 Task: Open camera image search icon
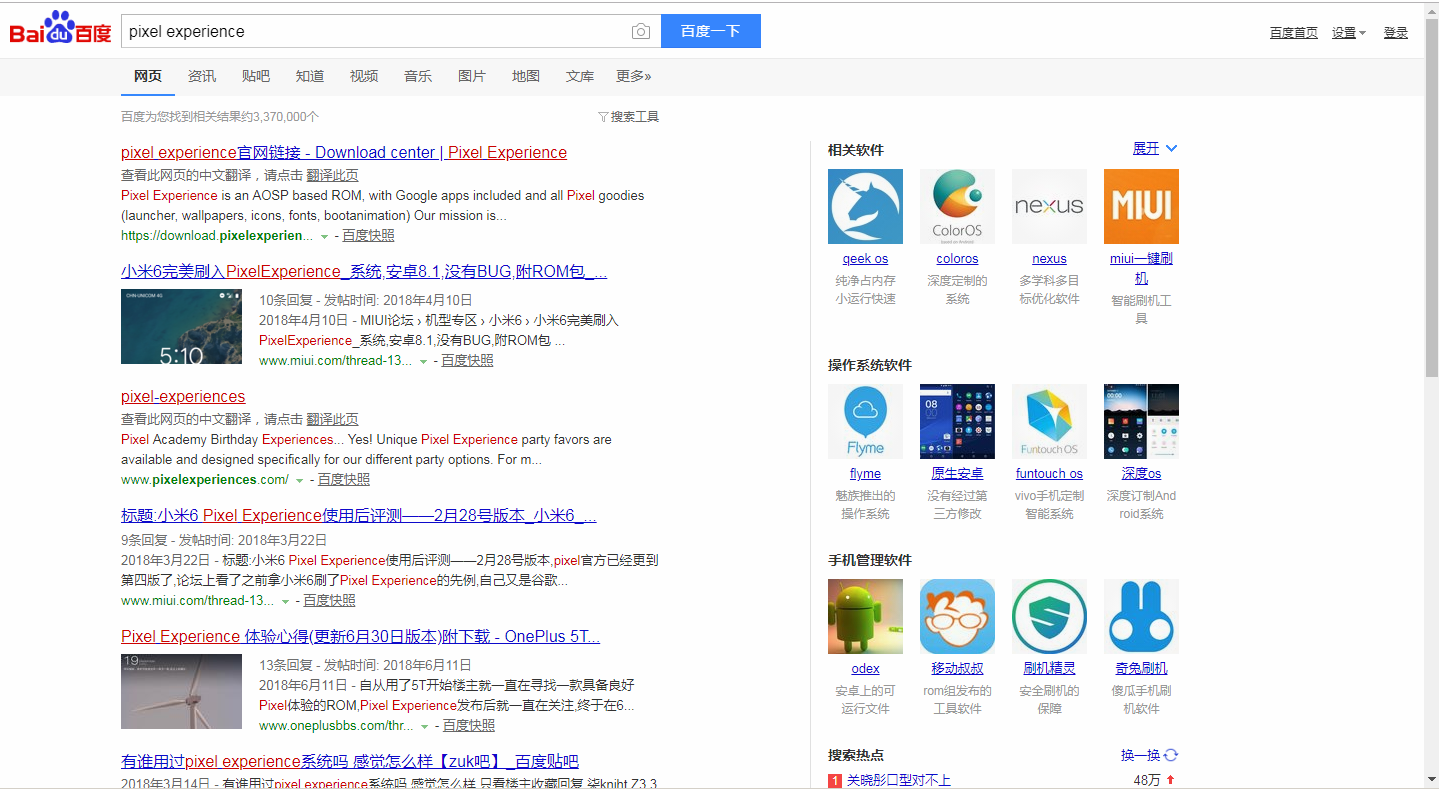pos(641,31)
